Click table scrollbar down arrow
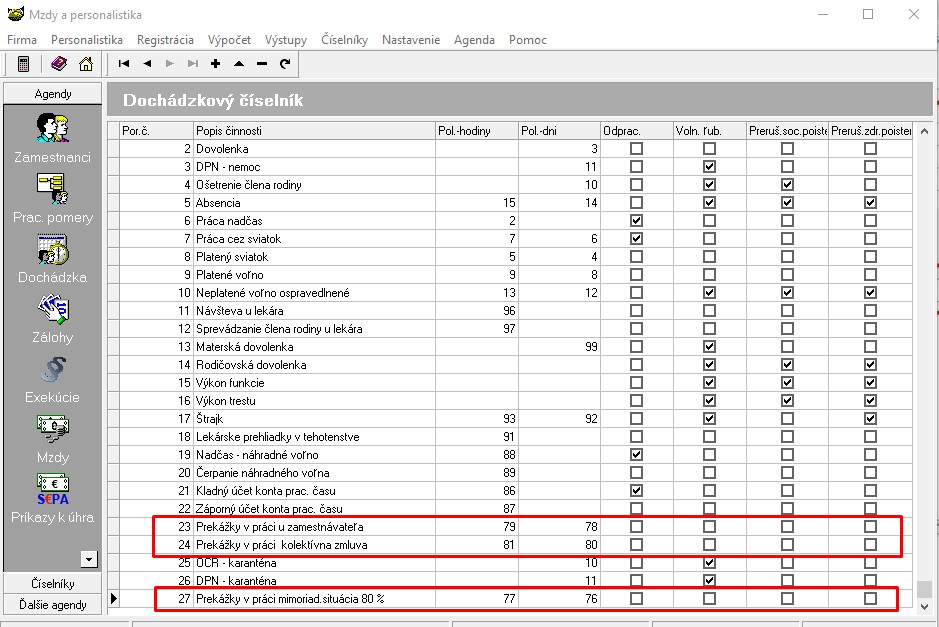The image size is (939, 627). 924,606
